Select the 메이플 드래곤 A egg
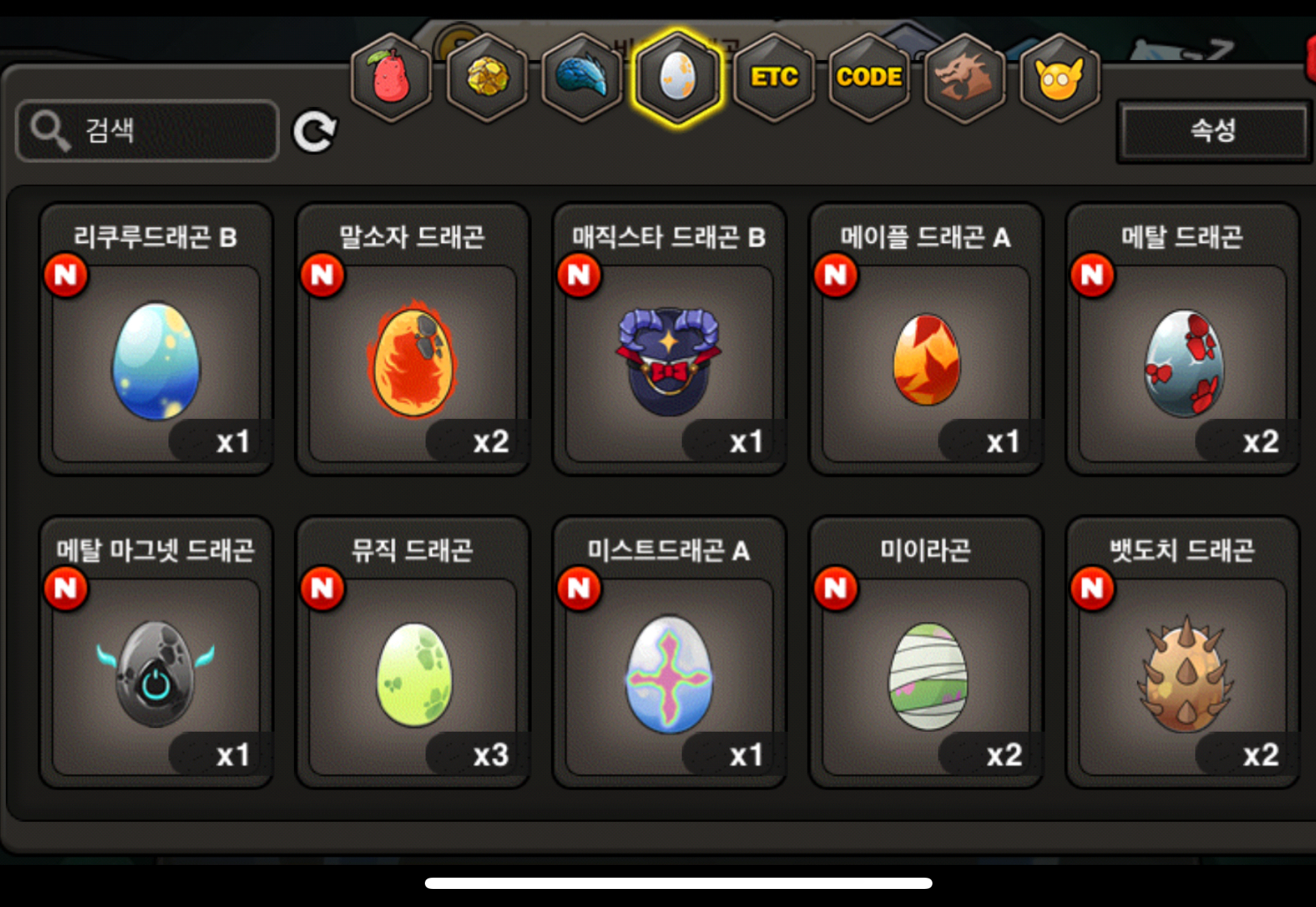The width and height of the screenshot is (1316, 907). (926, 339)
